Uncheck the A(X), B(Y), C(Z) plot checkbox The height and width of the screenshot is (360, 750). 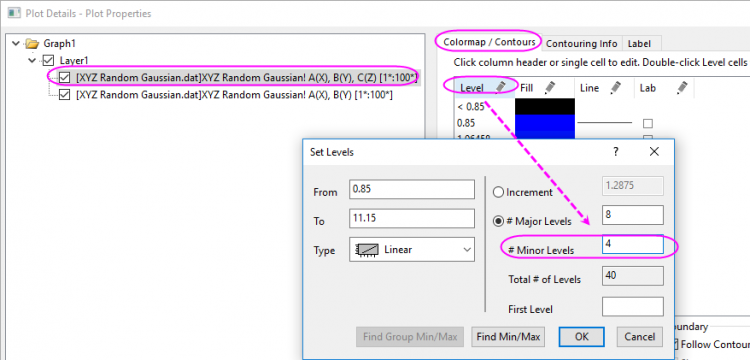coord(65,77)
